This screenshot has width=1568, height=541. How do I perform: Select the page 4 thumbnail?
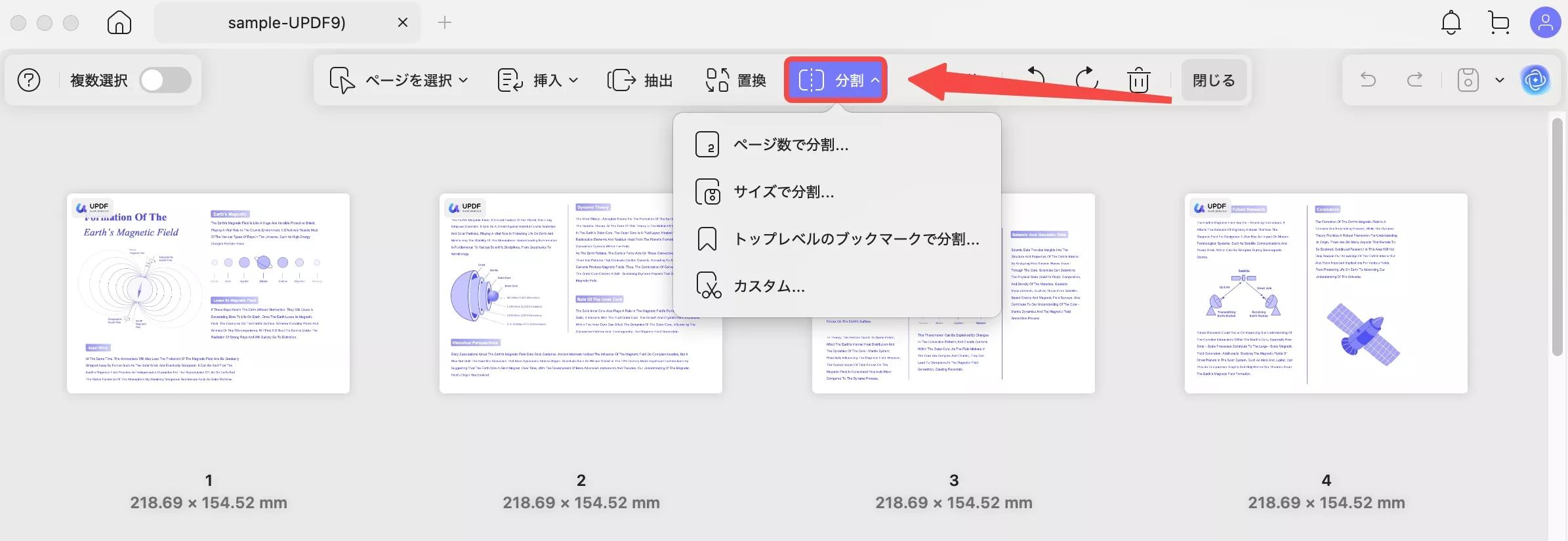1326,293
